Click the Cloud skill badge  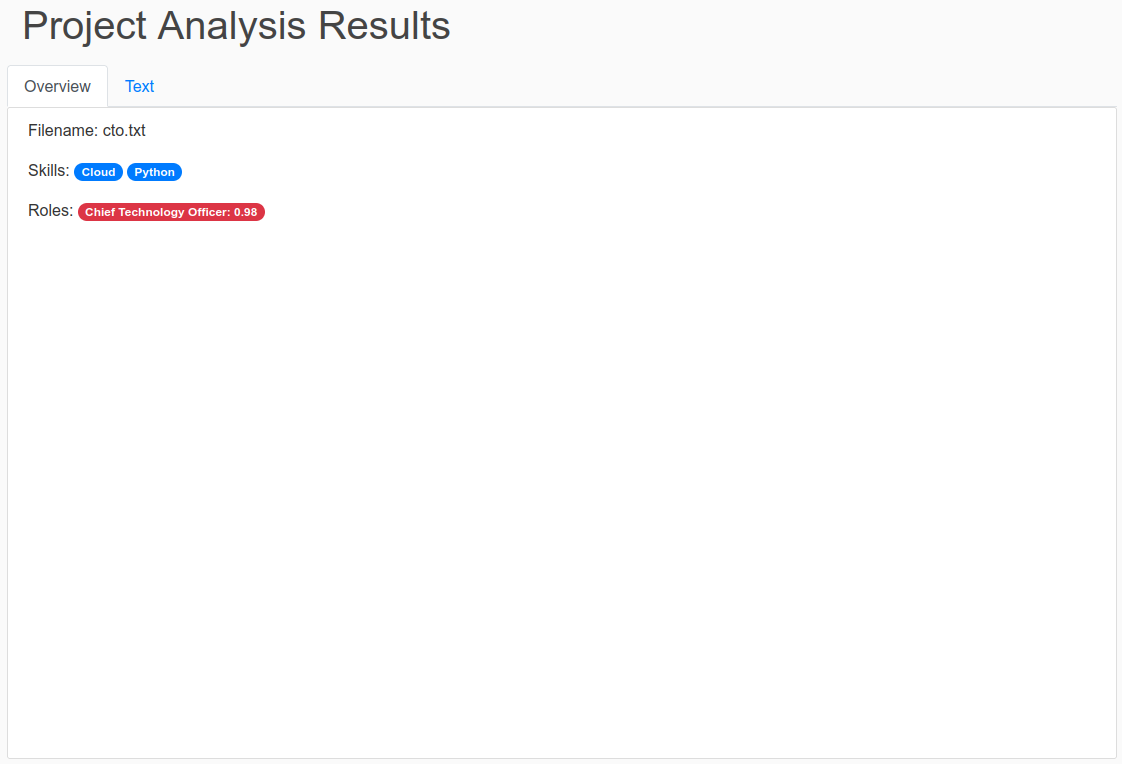click(x=98, y=172)
